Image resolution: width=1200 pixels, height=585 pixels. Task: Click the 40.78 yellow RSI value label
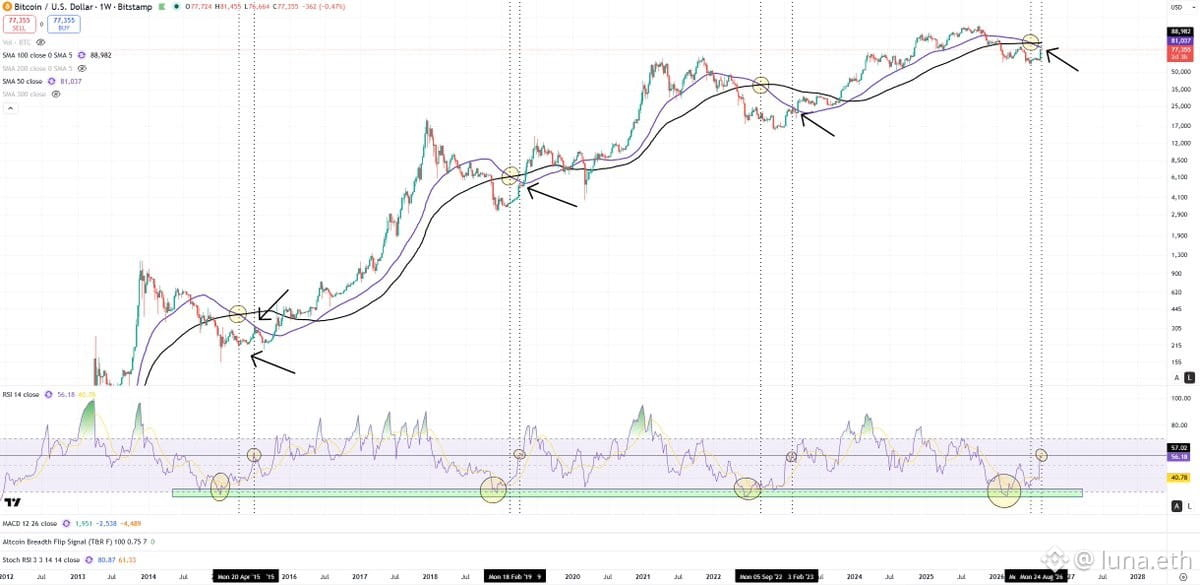tap(1180, 478)
